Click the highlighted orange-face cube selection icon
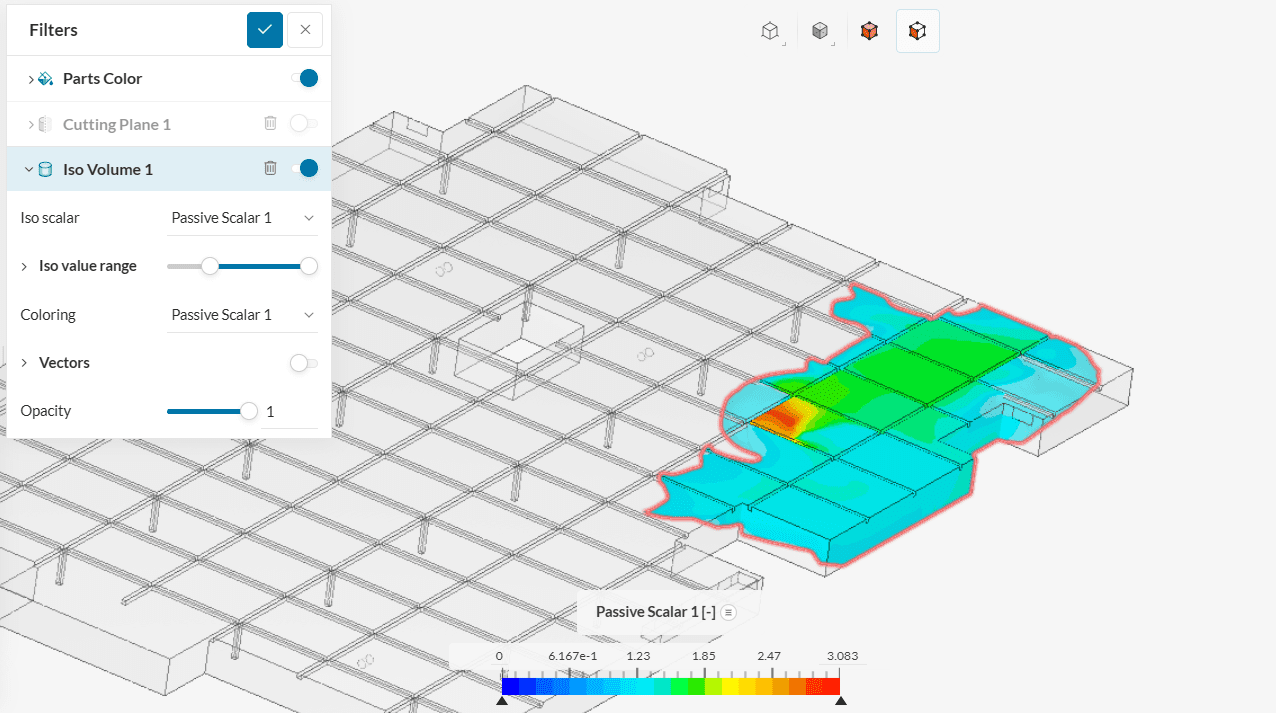 pyautogui.click(x=917, y=31)
